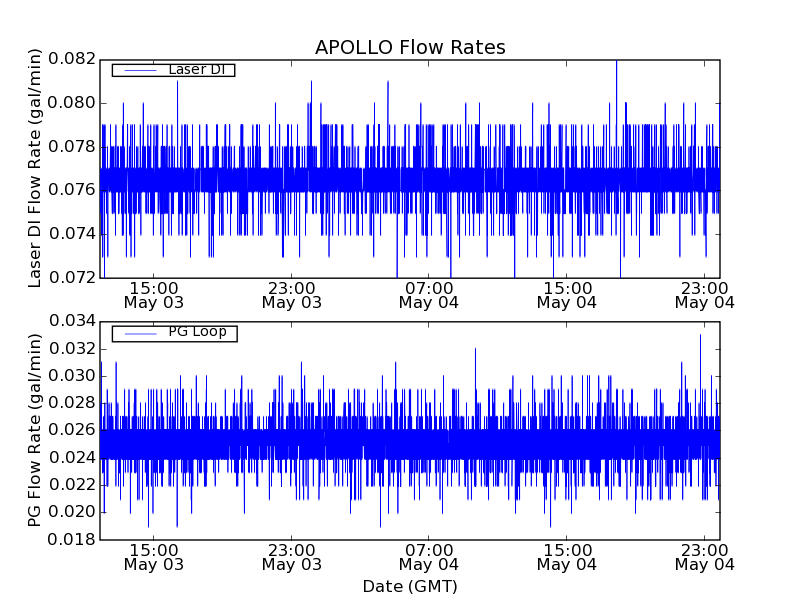Click the blue line sample in PG Loop legend
The width and height of the screenshot is (800, 600).
click(x=138, y=333)
